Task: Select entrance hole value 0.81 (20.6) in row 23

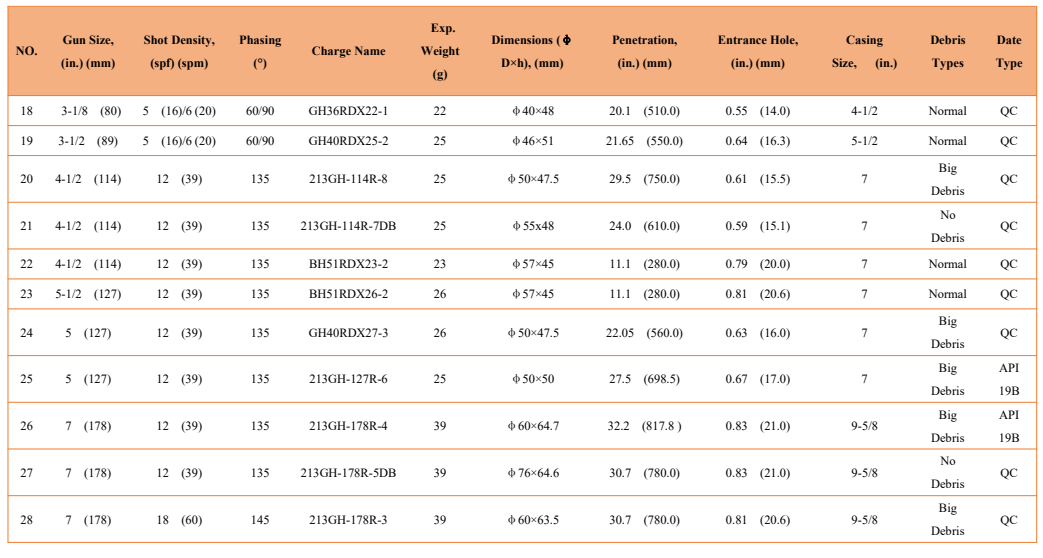Action: coord(758,294)
